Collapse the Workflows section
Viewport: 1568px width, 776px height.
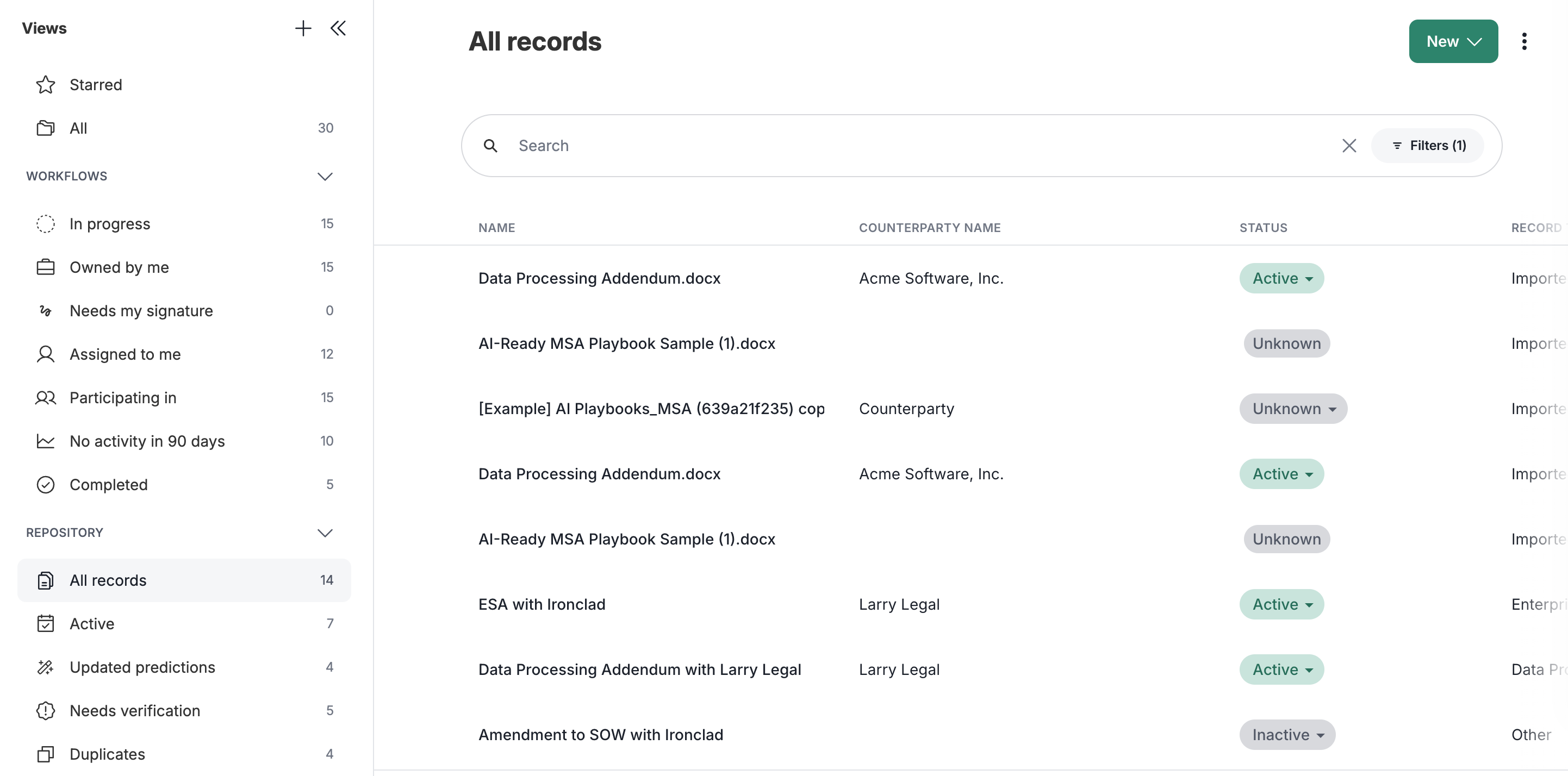click(325, 176)
